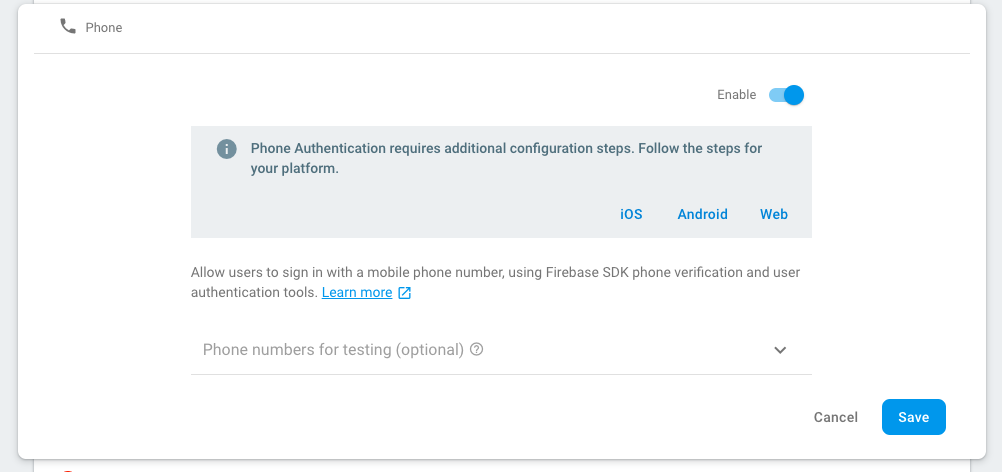
Task: Open iOS setup steps
Action: pyautogui.click(x=631, y=214)
